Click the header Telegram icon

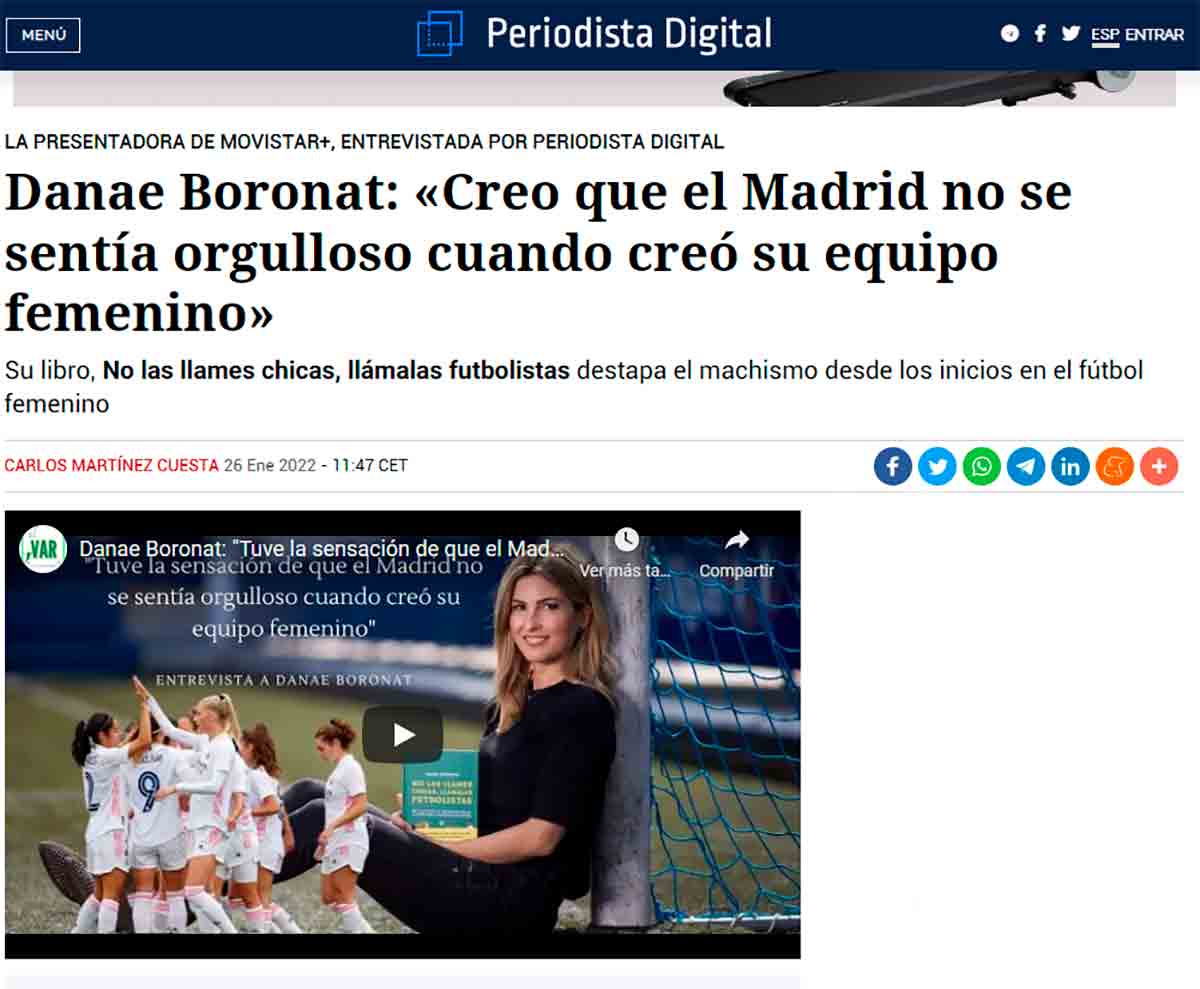(1010, 34)
